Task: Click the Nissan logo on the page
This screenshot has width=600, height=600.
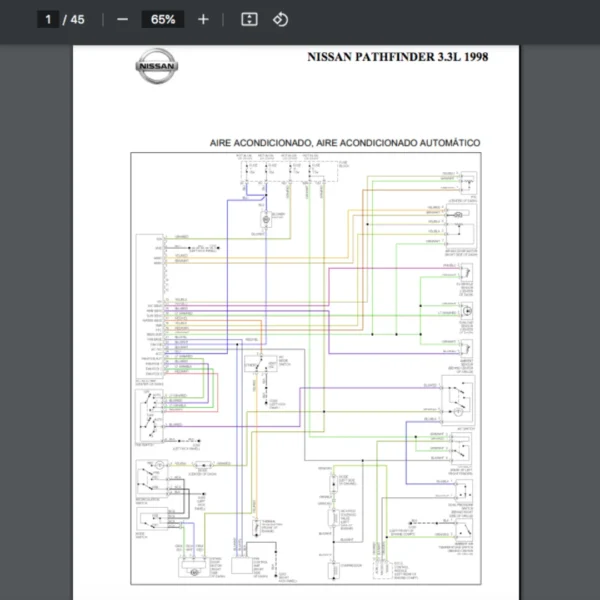Action: [x=157, y=66]
